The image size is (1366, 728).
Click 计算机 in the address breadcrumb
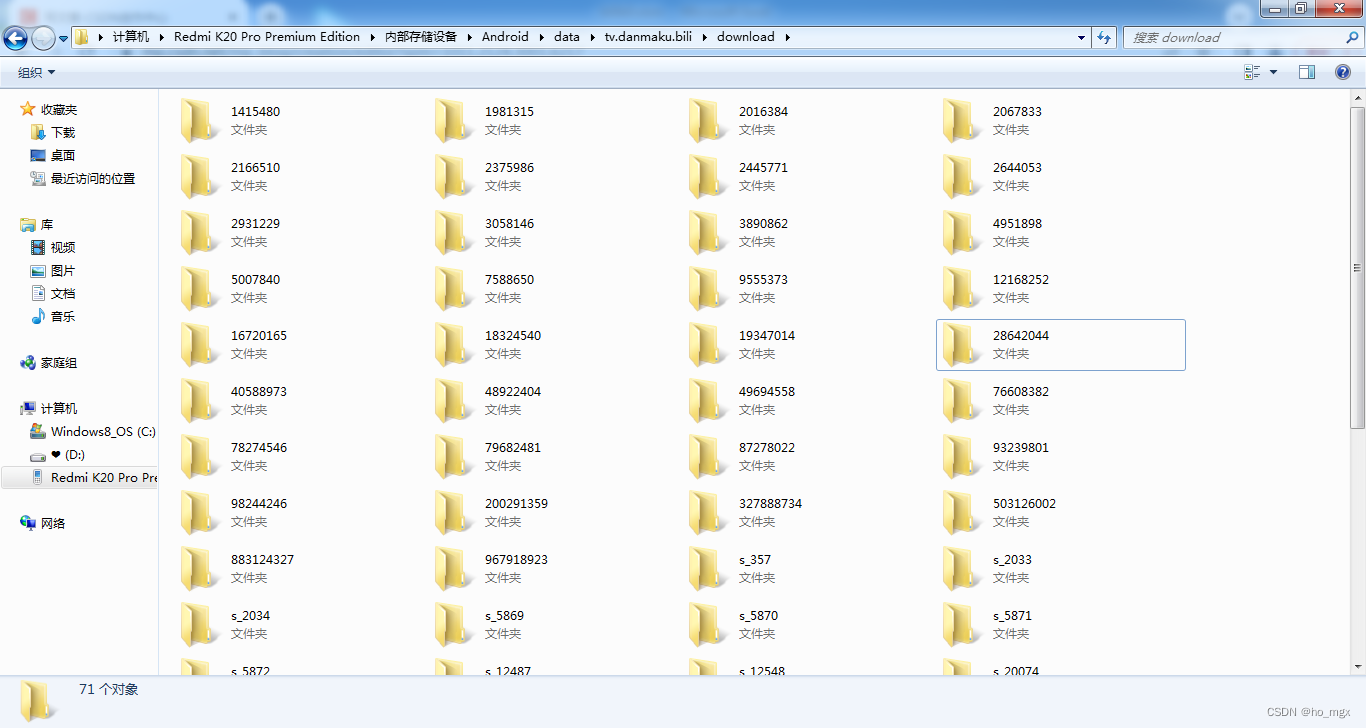tap(131, 37)
